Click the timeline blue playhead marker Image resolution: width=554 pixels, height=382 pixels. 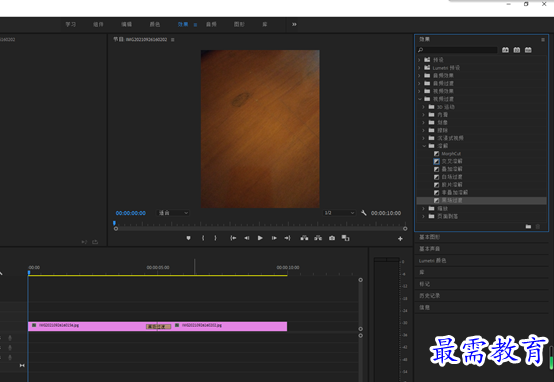pos(29,272)
